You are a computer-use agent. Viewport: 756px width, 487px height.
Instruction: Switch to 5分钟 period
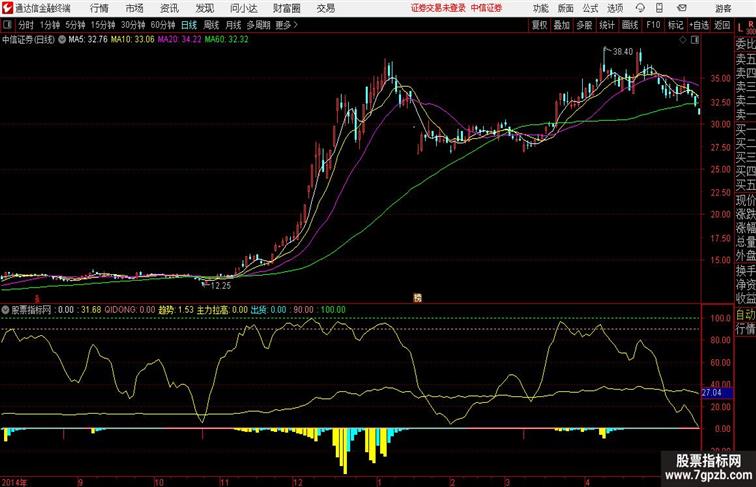(x=75, y=25)
